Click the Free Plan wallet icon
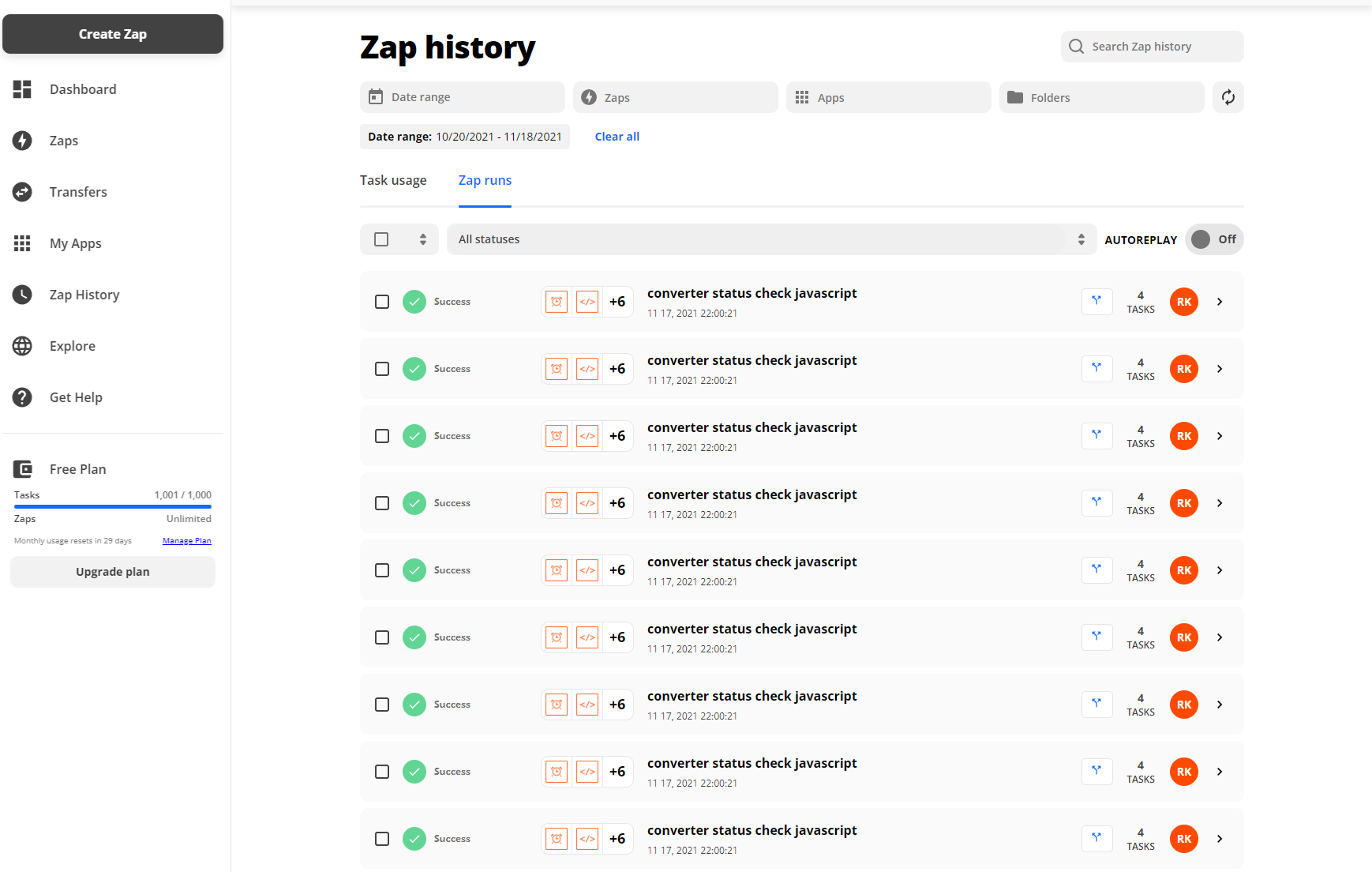1372x872 pixels. click(x=22, y=469)
